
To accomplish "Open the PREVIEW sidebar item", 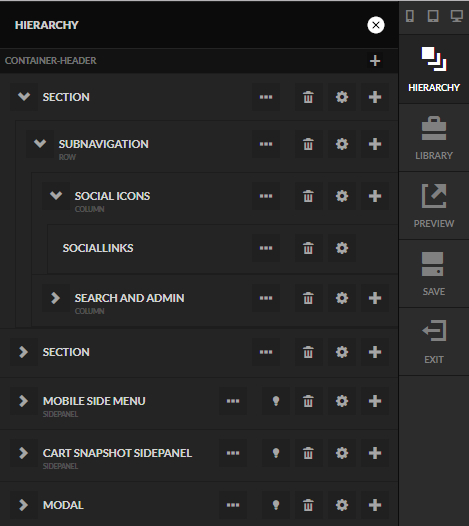I will click(434, 206).
